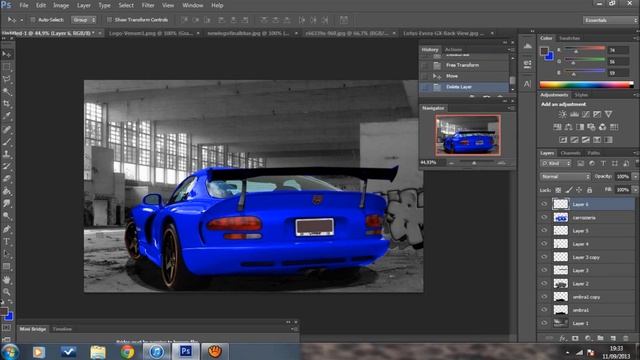Open the Fill slider dropdown arrow
The height and width of the screenshot is (360, 640).
[x=635, y=190]
